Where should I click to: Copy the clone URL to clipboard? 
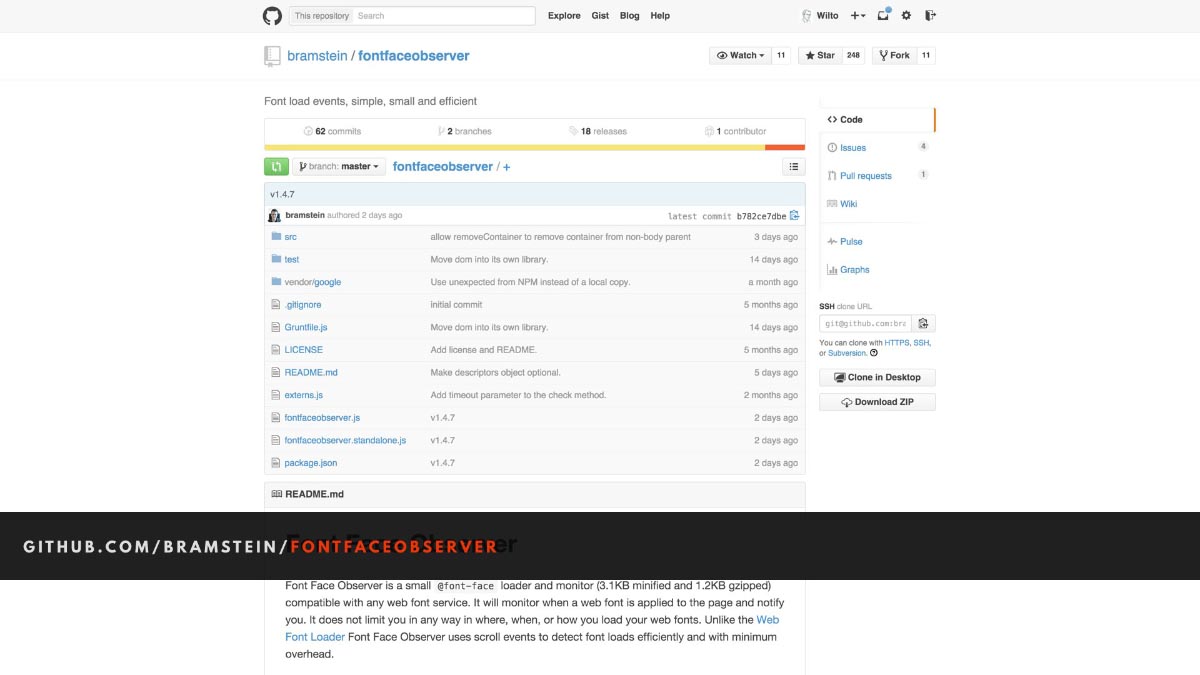tap(923, 323)
